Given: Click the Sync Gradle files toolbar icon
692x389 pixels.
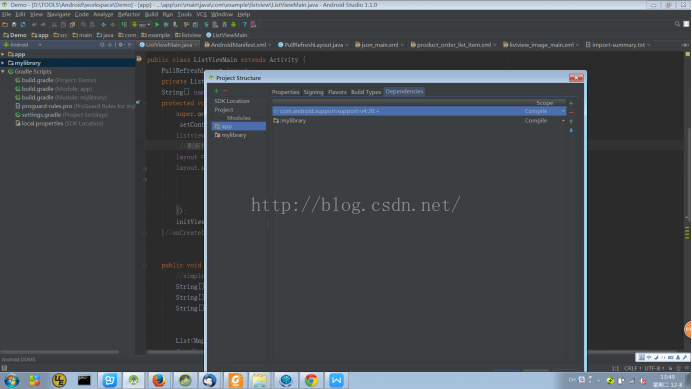Looking at the screenshot, I should click(x=207, y=25).
